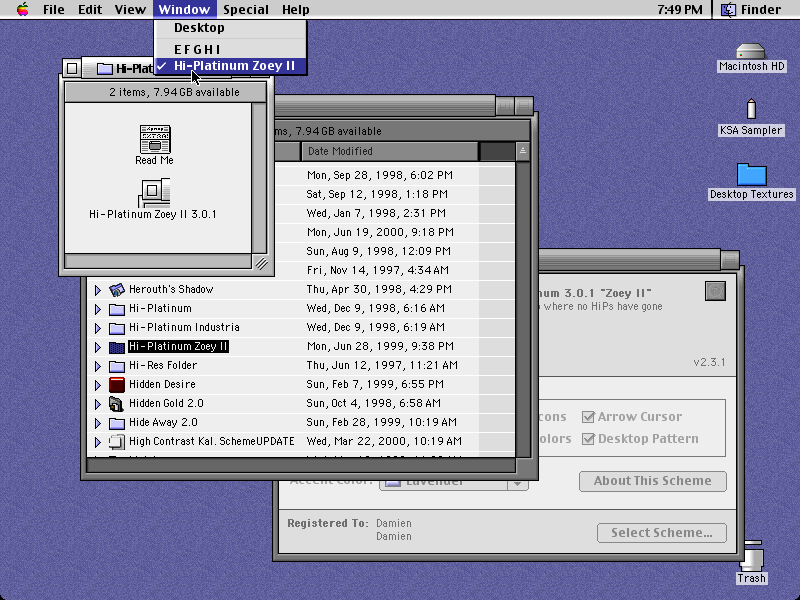Choose E F G H I from Window menu
The image size is (800, 600).
pyautogui.click(x=231, y=49)
